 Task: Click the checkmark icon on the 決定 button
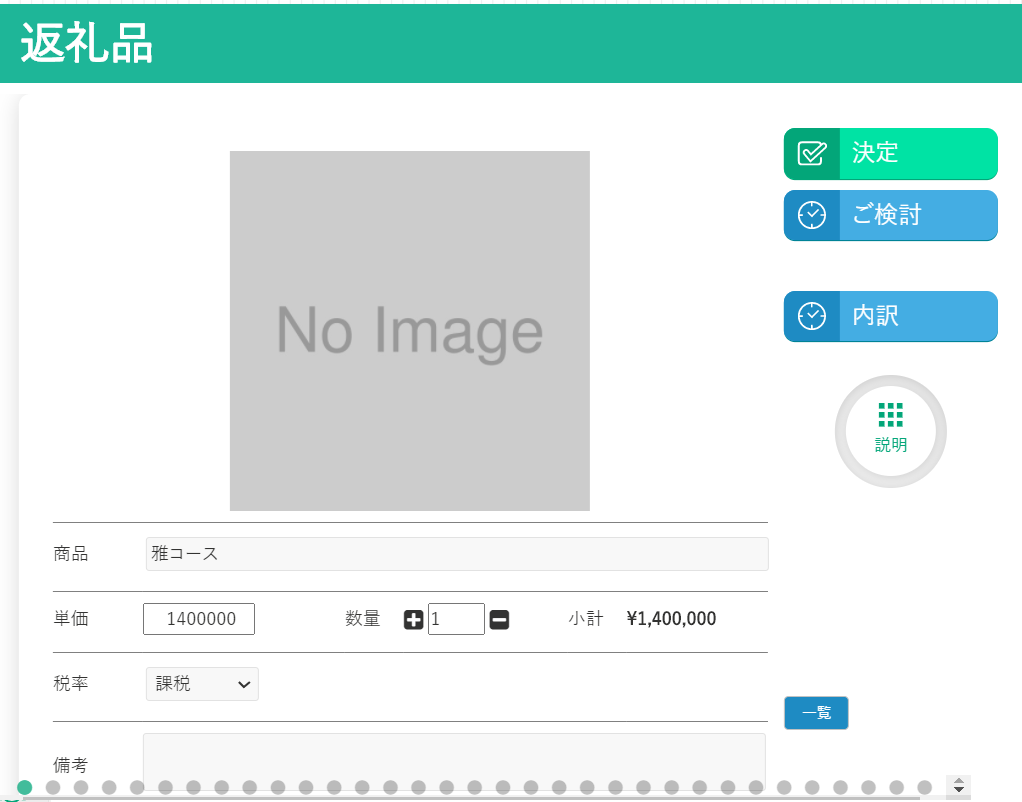(x=811, y=154)
